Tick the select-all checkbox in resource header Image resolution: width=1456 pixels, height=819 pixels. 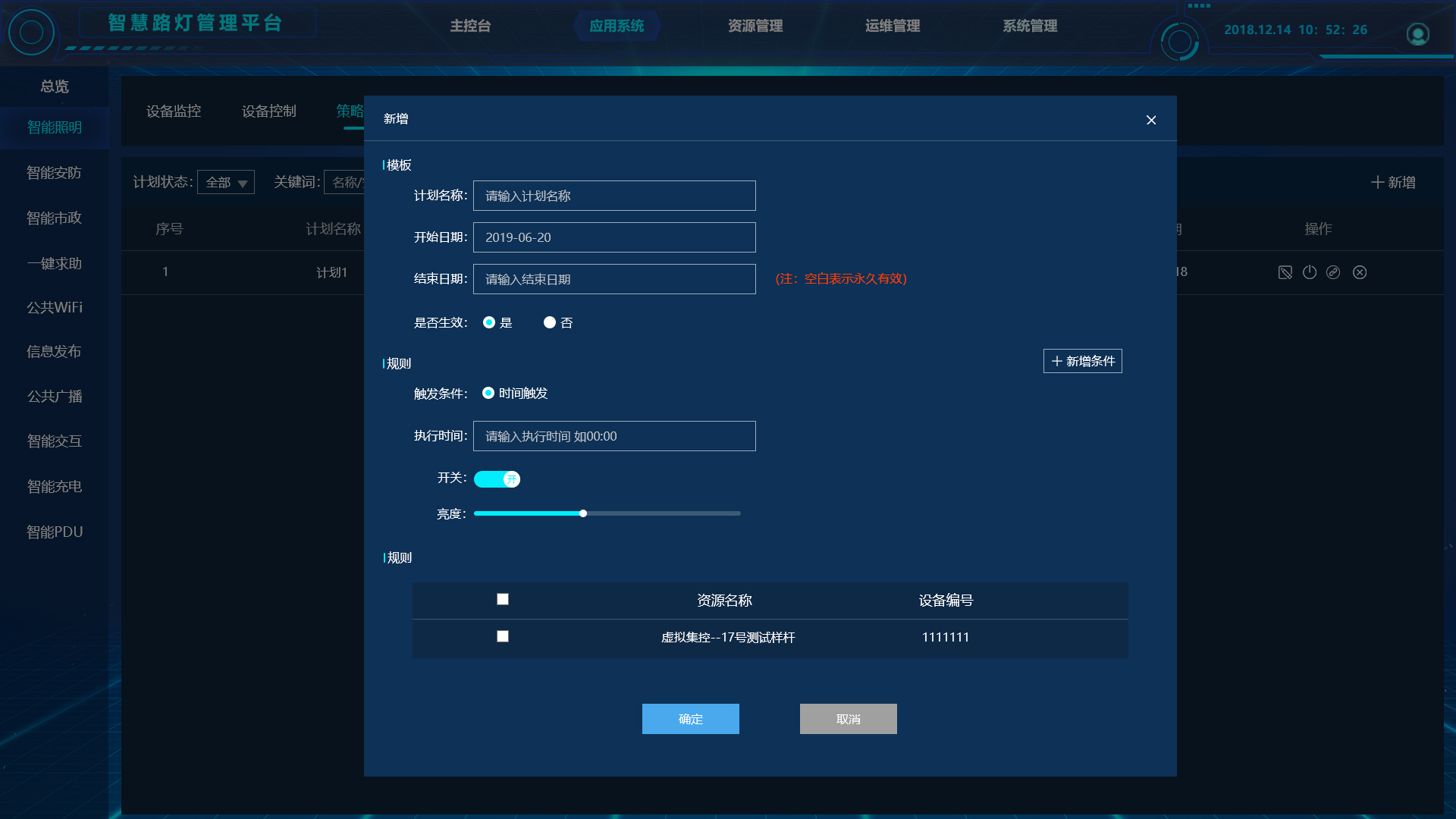[503, 600]
